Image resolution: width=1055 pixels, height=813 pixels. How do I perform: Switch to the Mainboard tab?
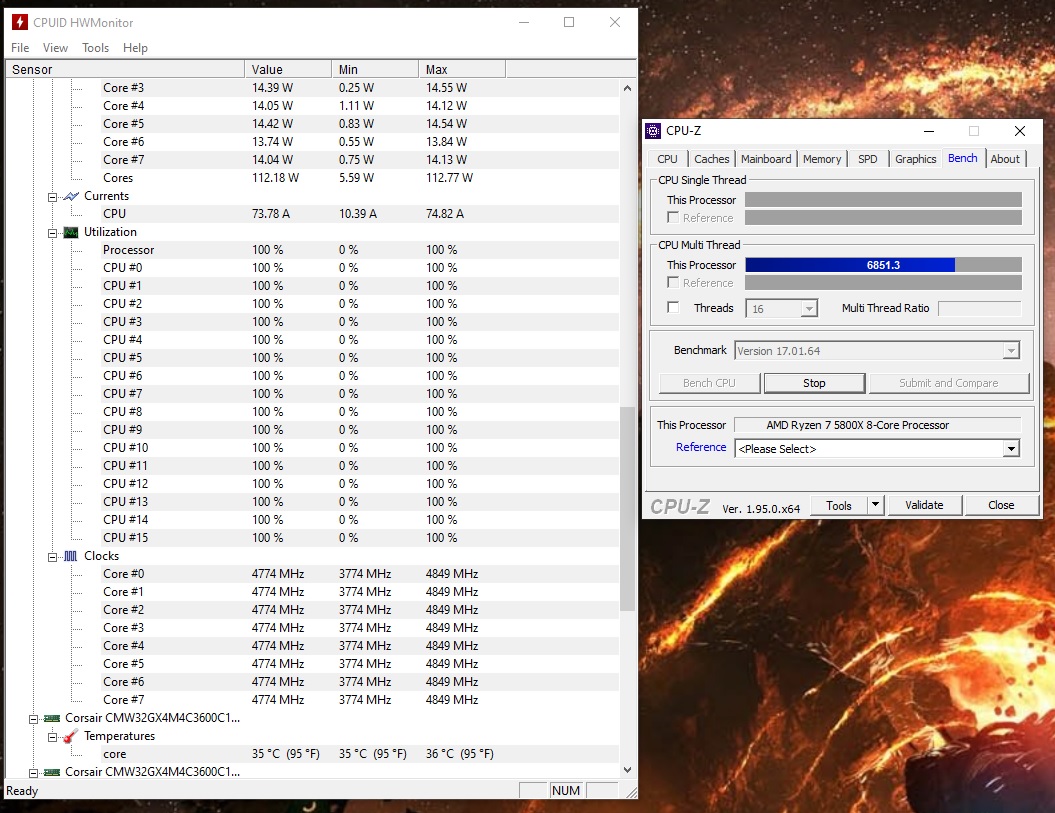(766, 159)
